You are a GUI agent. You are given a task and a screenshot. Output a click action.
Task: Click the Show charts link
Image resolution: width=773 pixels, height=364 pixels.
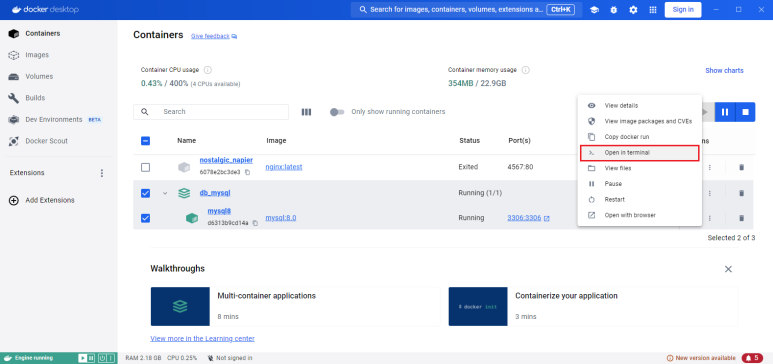(x=724, y=71)
